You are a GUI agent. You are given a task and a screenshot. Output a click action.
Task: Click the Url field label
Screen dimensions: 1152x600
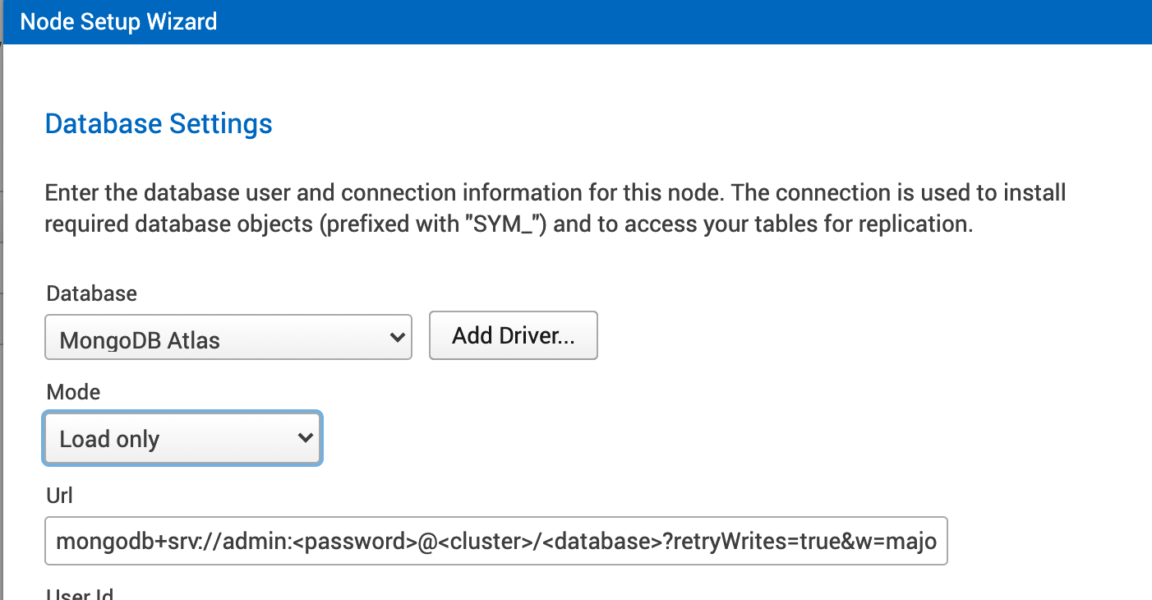click(x=59, y=495)
